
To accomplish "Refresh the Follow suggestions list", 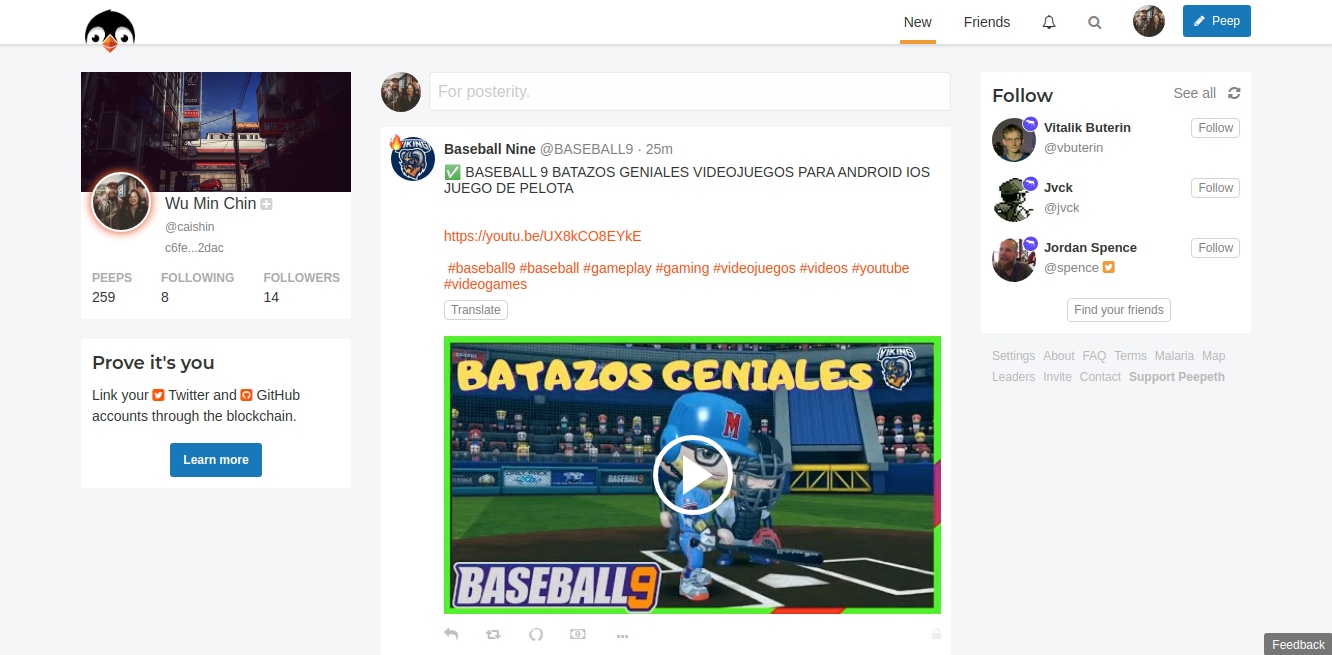I will (x=1234, y=93).
